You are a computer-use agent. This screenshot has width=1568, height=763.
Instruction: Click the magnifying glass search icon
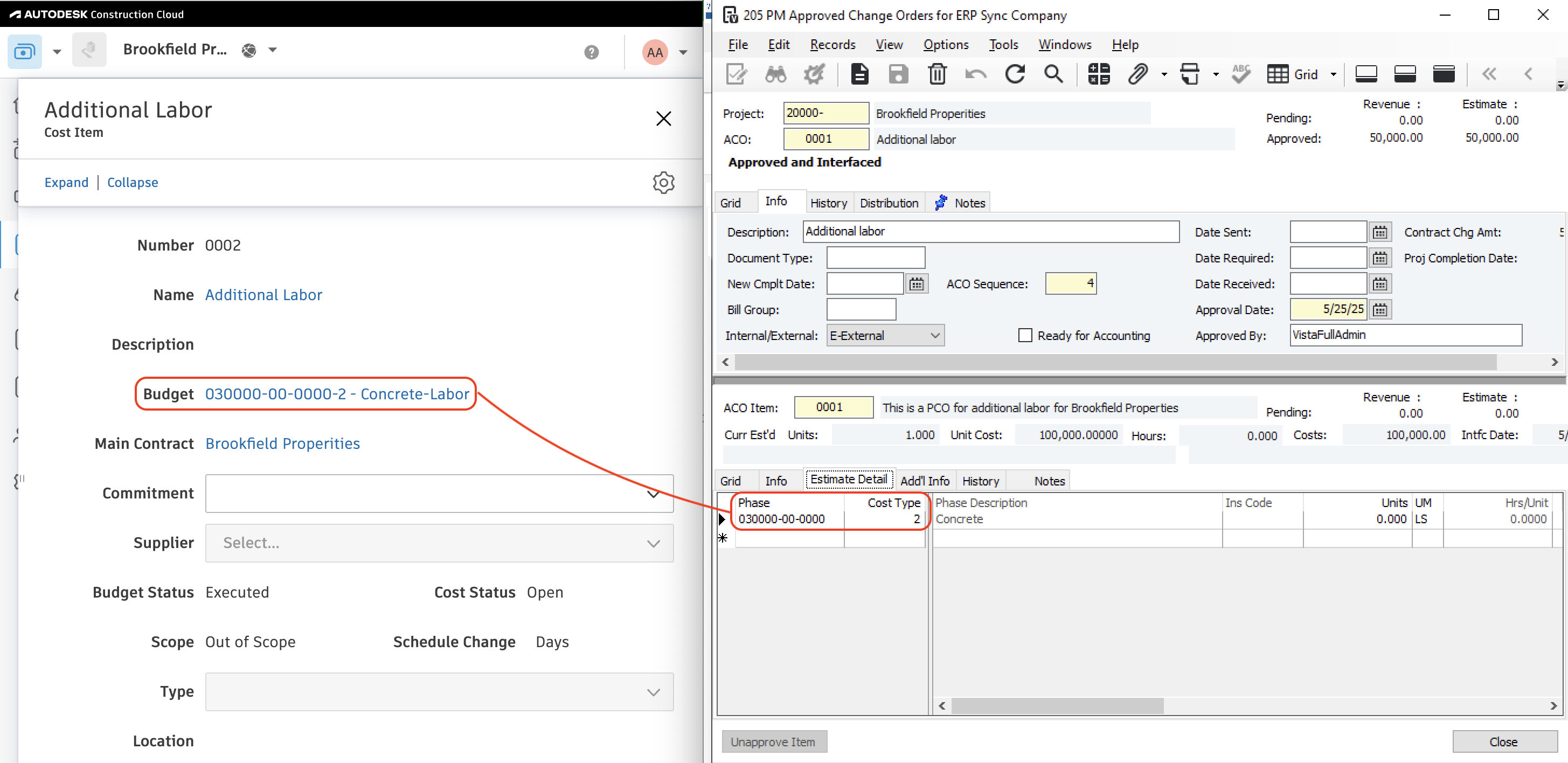[x=1053, y=74]
